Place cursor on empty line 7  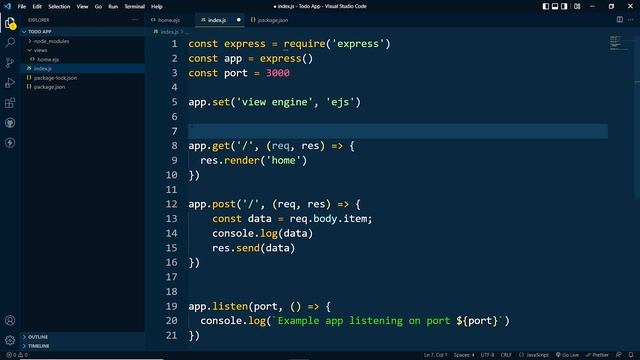pyautogui.click(x=398, y=131)
